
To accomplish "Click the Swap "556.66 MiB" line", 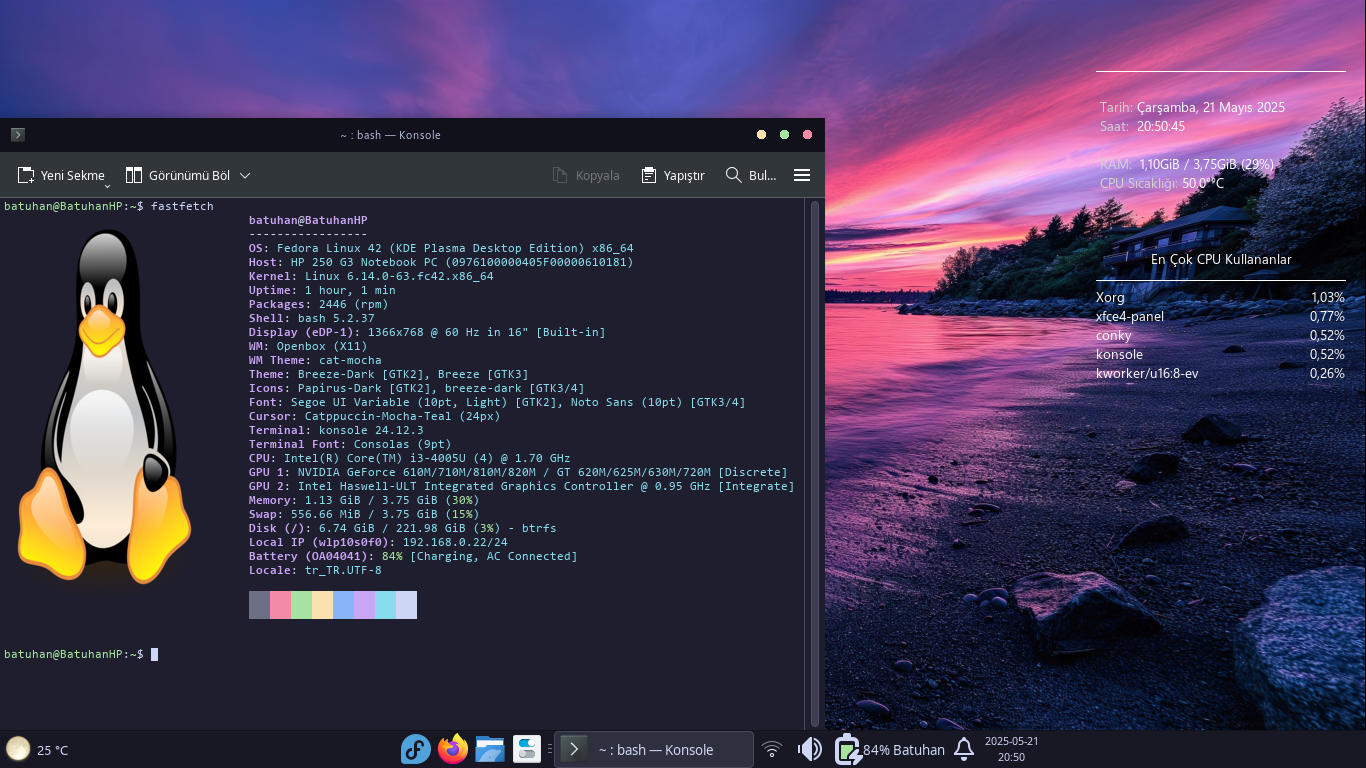I will (x=364, y=514).
